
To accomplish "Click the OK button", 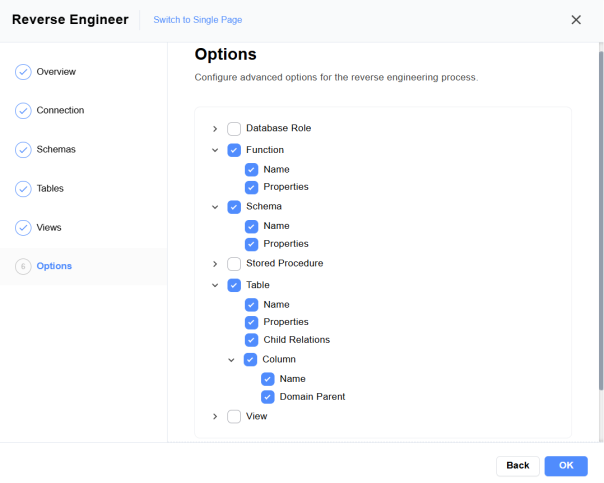I will tap(566, 466).
